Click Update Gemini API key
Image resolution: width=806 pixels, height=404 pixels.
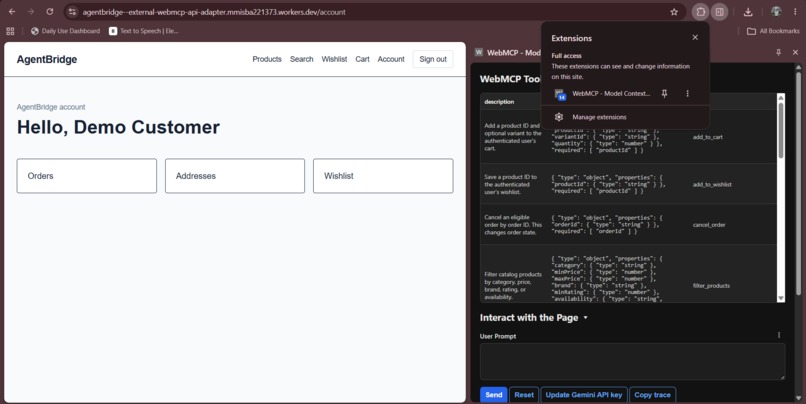pos(583,395)
